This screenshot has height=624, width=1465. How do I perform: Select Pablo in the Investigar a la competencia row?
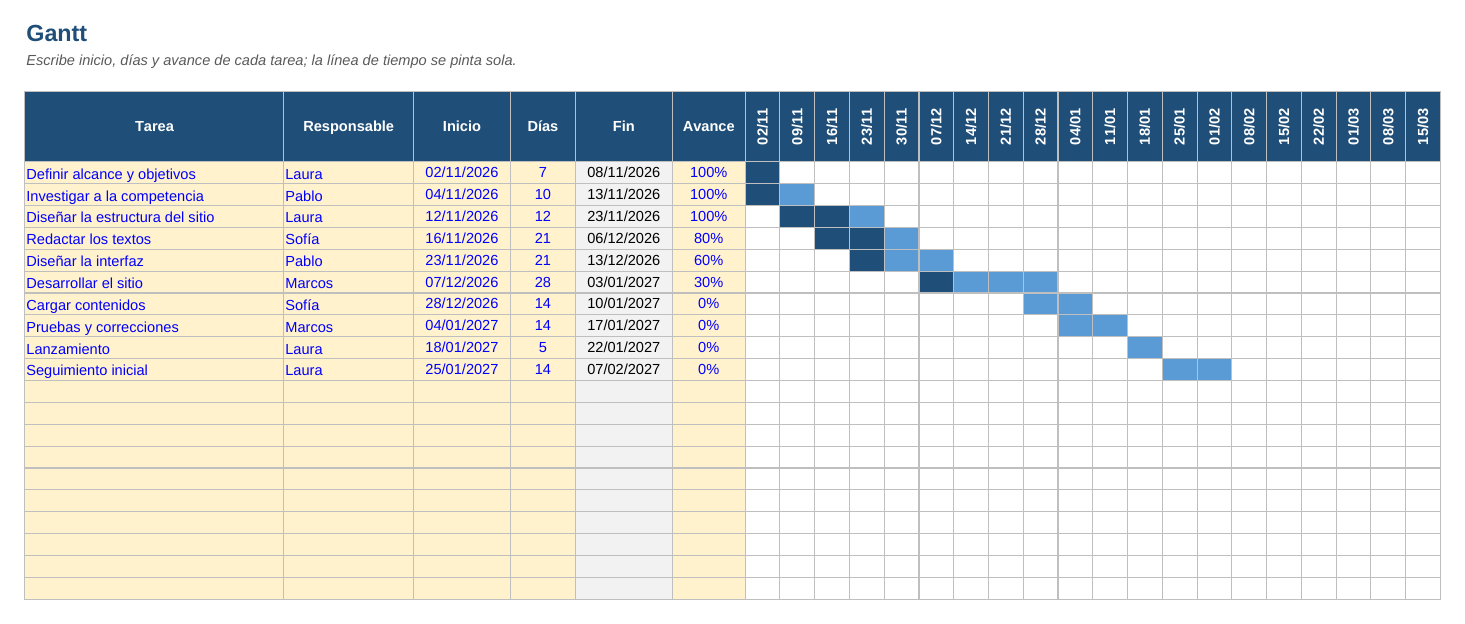click(x=348, y=195)
